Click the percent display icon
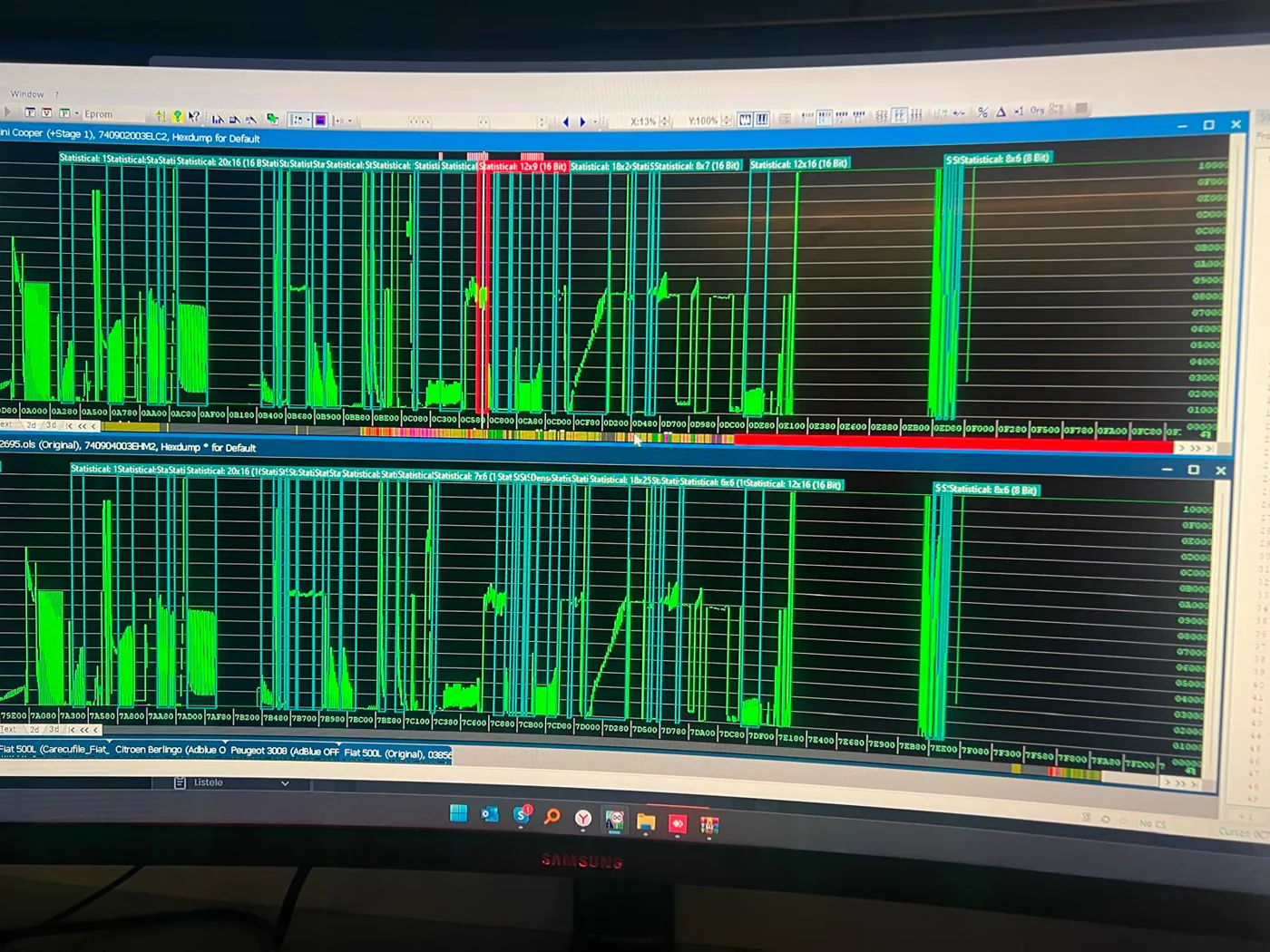This screenshot has width=1270, height=952. tap(982, 112)
